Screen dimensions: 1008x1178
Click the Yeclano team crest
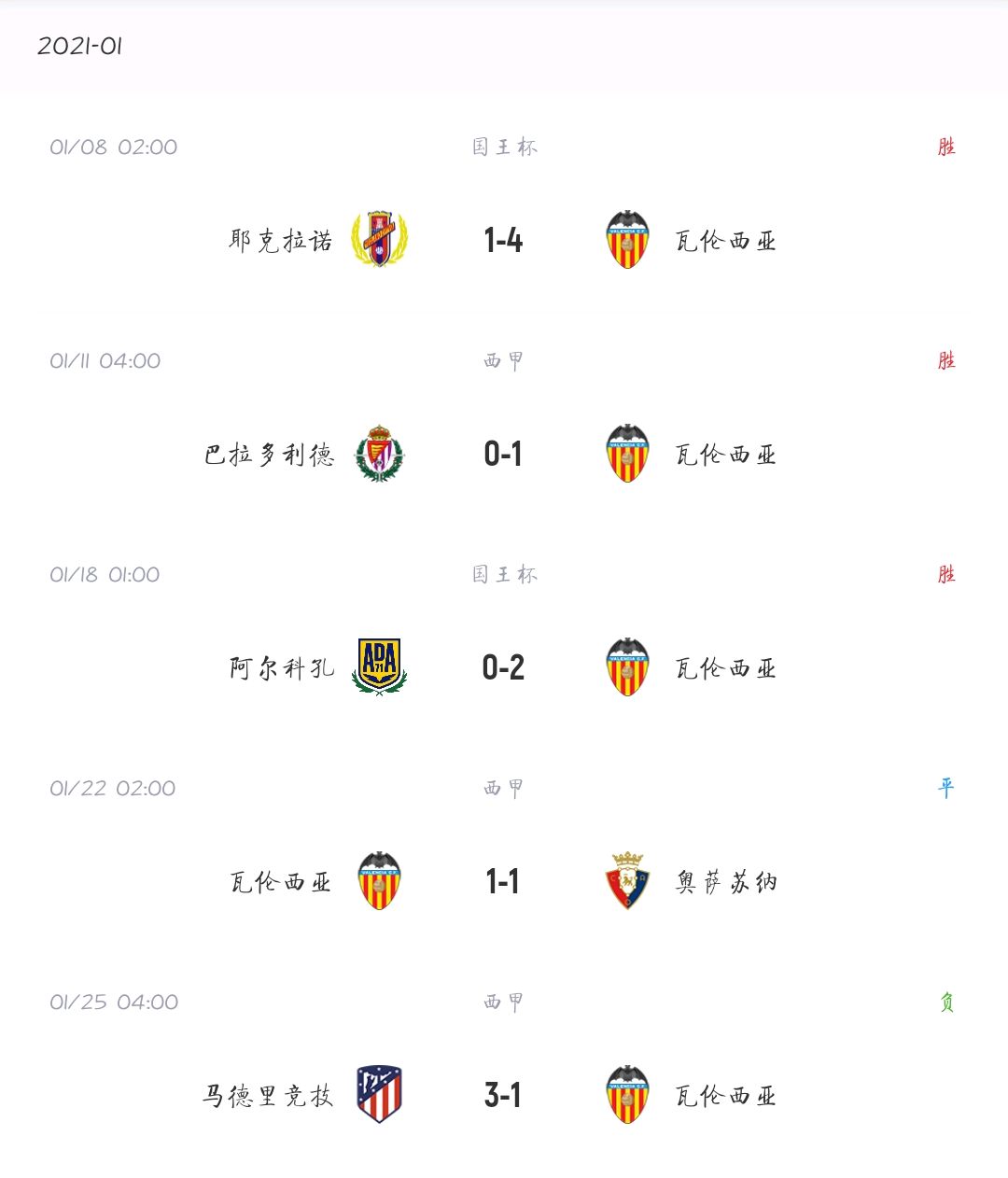(x=379, y=240)
